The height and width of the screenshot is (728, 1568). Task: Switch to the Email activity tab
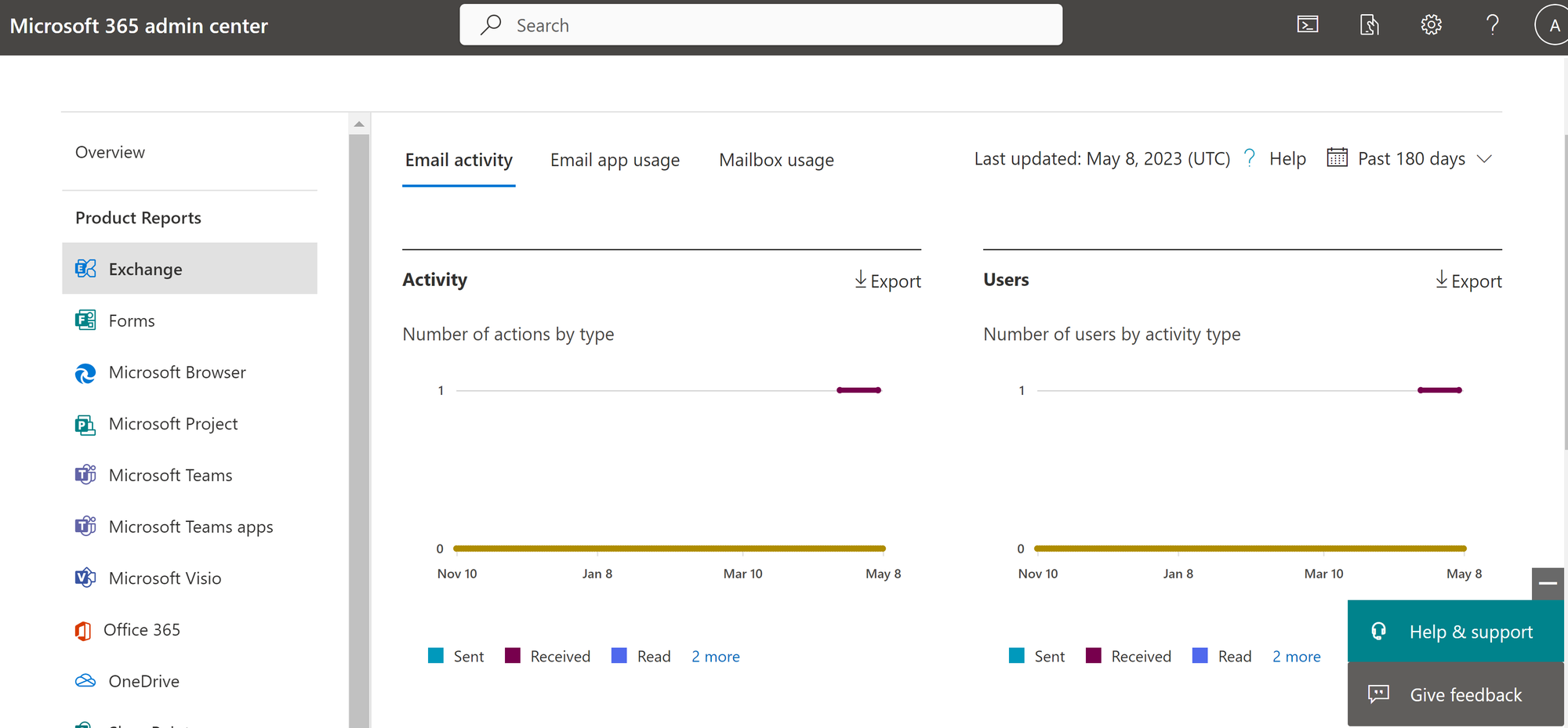pyautogui.click(x=459, y=160)
